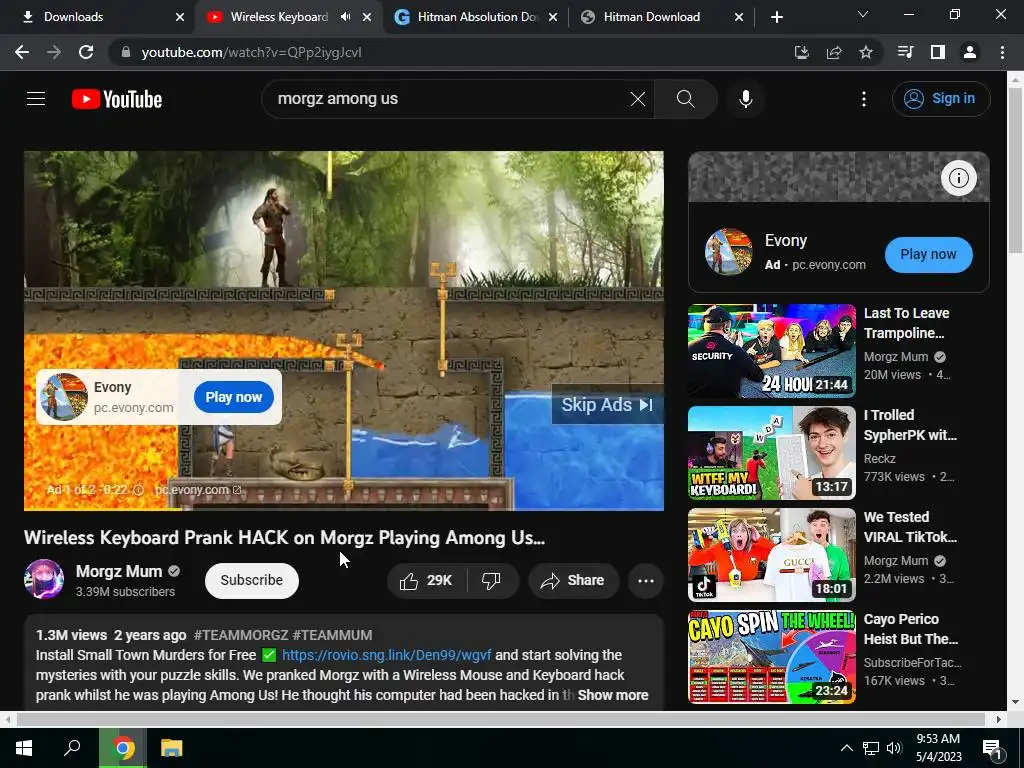Click Play now in sidebar Evony ad

pos(928,255)
